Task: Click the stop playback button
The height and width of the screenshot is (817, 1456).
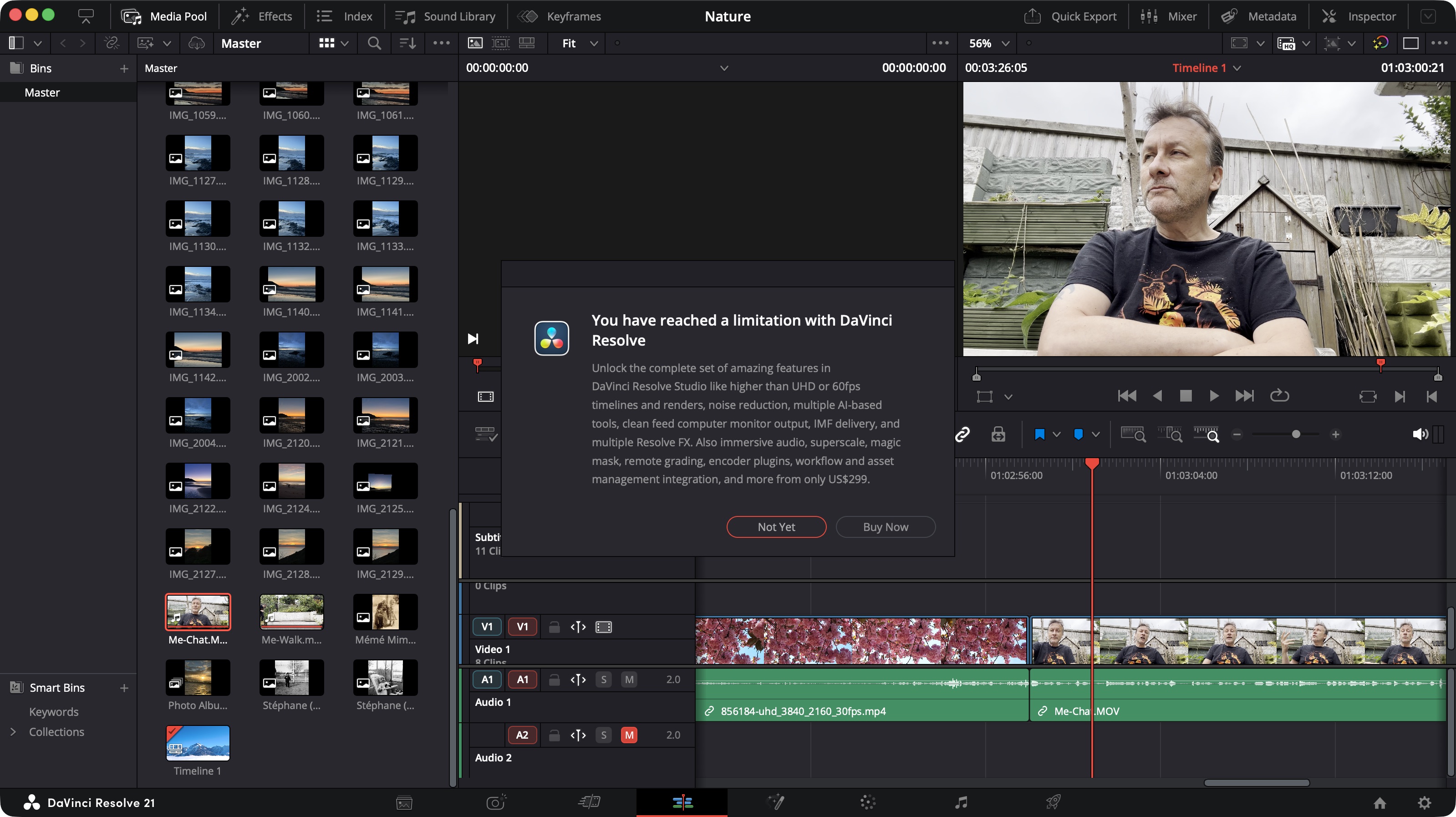Action: pyautogui.click(x=1186, y=396)
